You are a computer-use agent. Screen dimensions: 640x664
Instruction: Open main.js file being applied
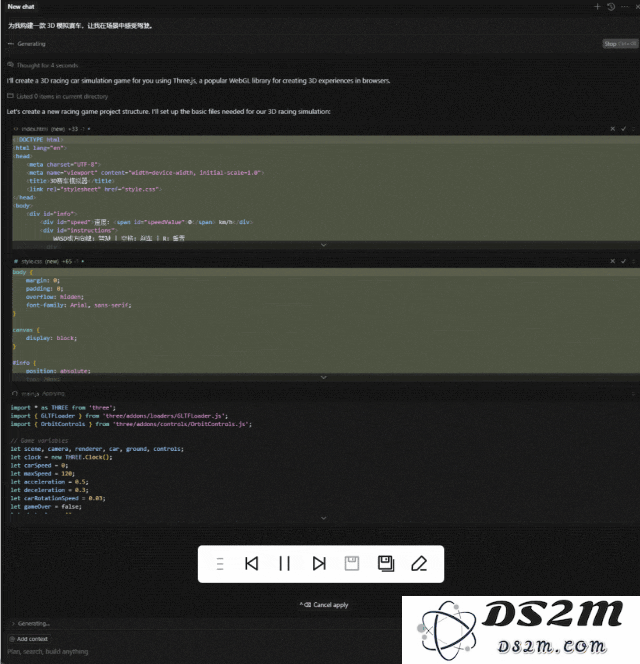coord(30,393)
